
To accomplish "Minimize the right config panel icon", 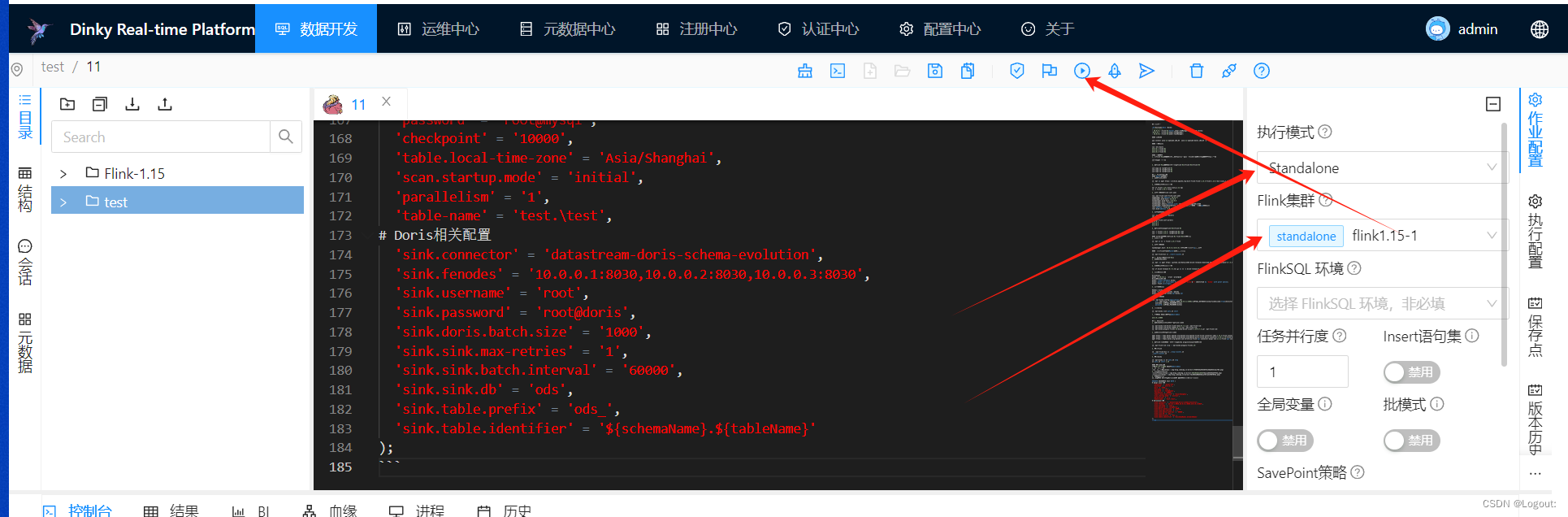I will 1493,104.
